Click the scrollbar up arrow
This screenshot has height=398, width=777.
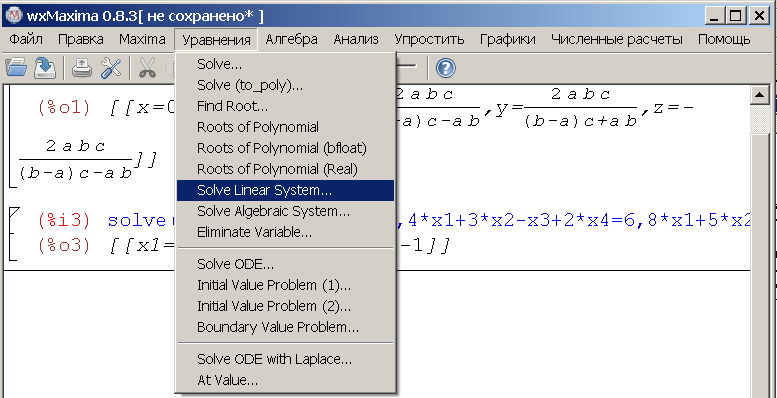[x=759, y=95]
